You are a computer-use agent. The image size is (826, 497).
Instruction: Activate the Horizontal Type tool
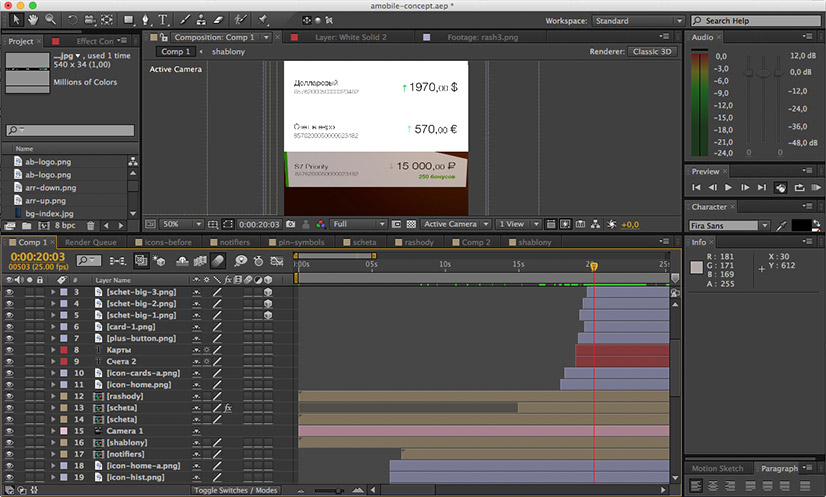[x=163, y=19]
